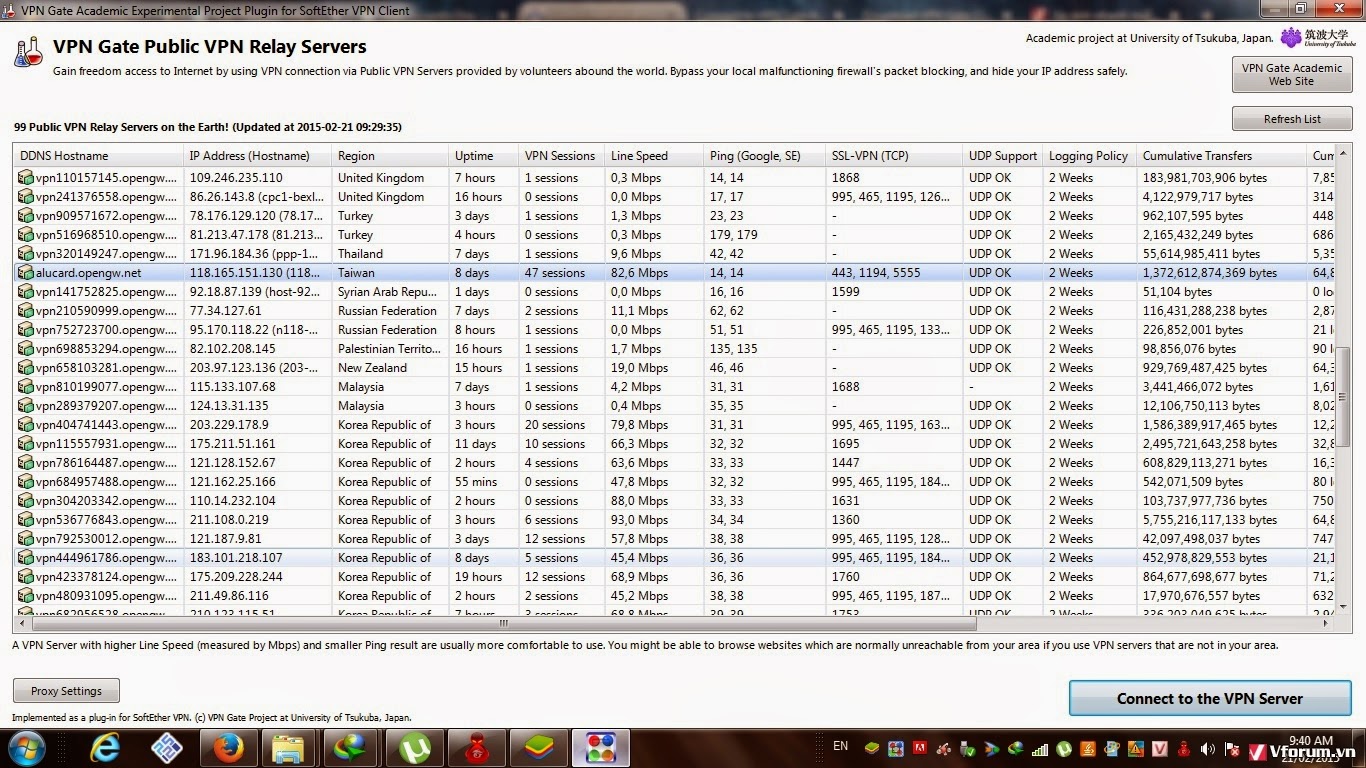Screen dimensions: 1366x768
Task: Click 'New Zealand' region cell
Action: tap(372, 368)
